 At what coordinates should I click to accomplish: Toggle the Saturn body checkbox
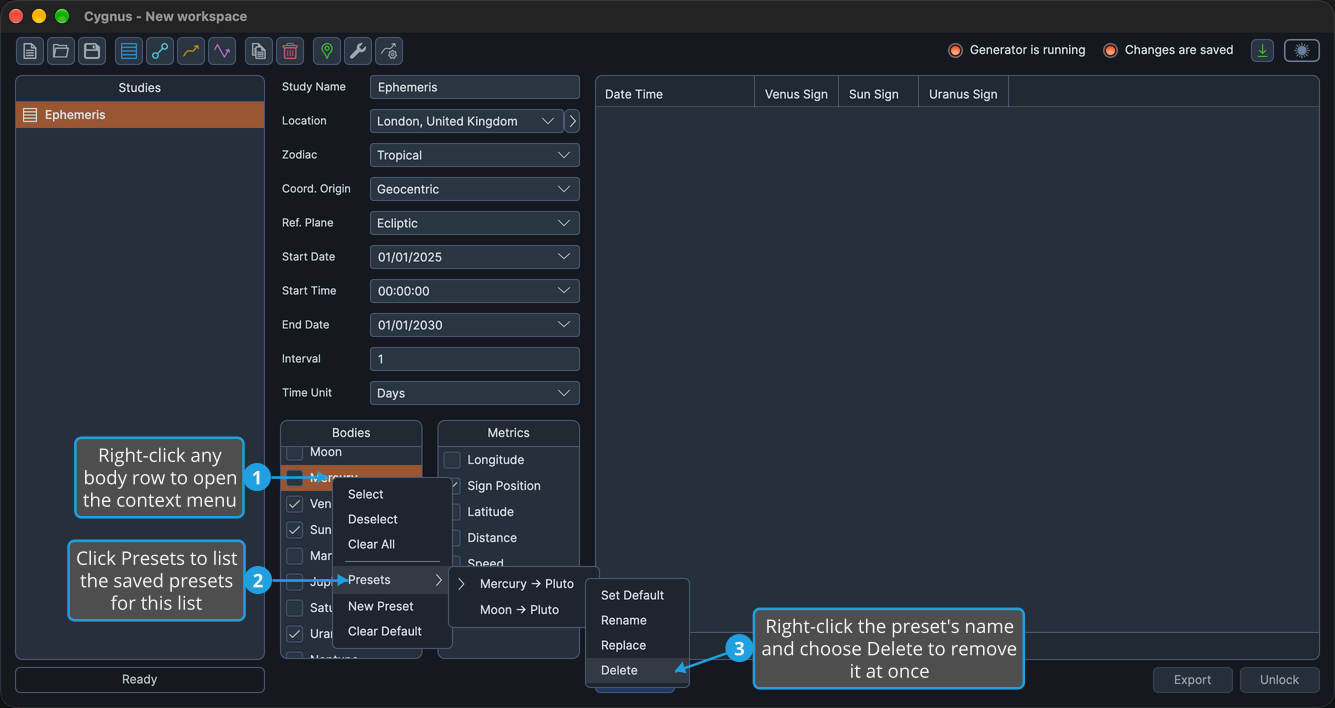coord(295,608)
